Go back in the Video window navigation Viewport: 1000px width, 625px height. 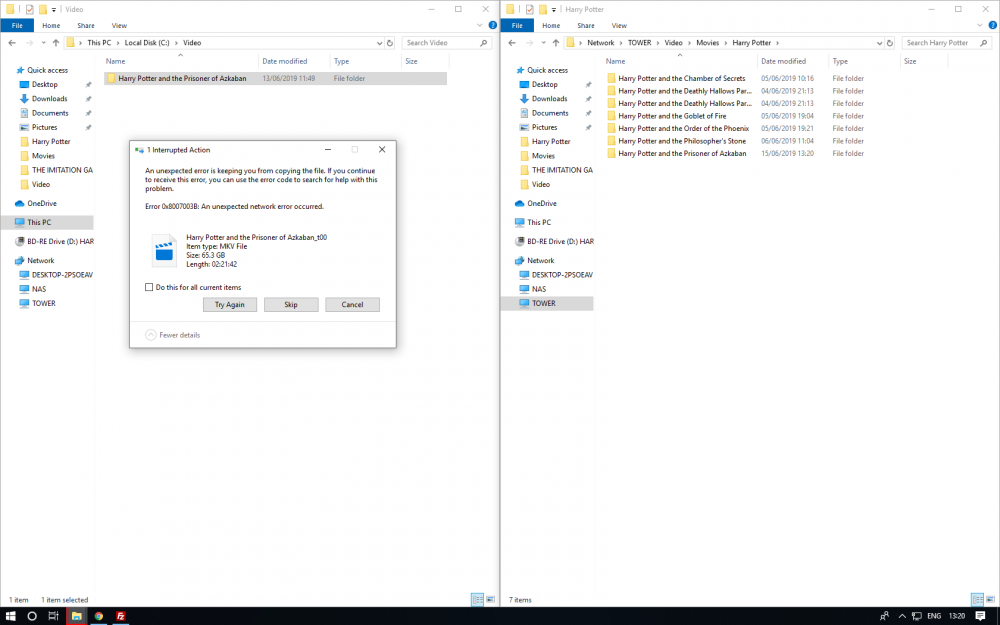pos(12,43)
